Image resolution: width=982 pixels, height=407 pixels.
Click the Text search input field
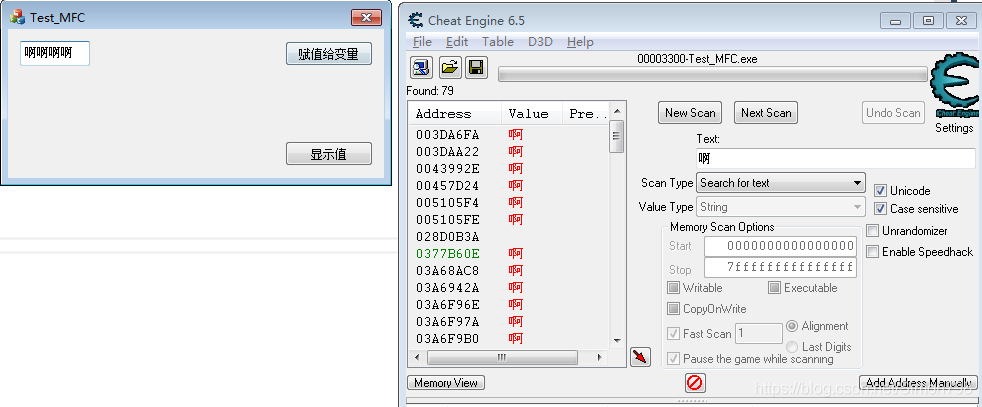(x=836, y=158)
